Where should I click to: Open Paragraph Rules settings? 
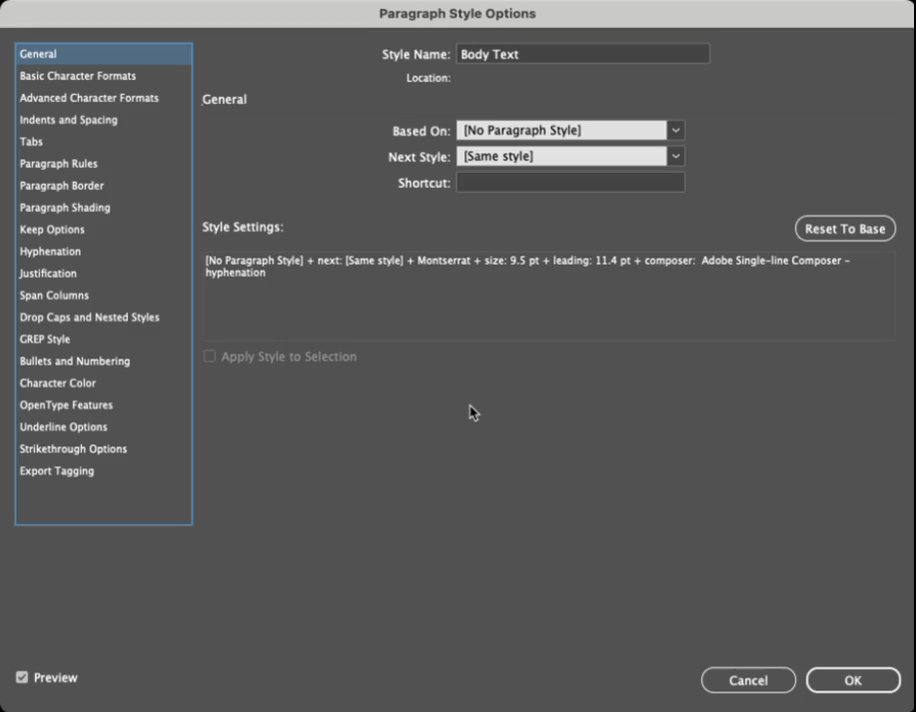point(104,164)
